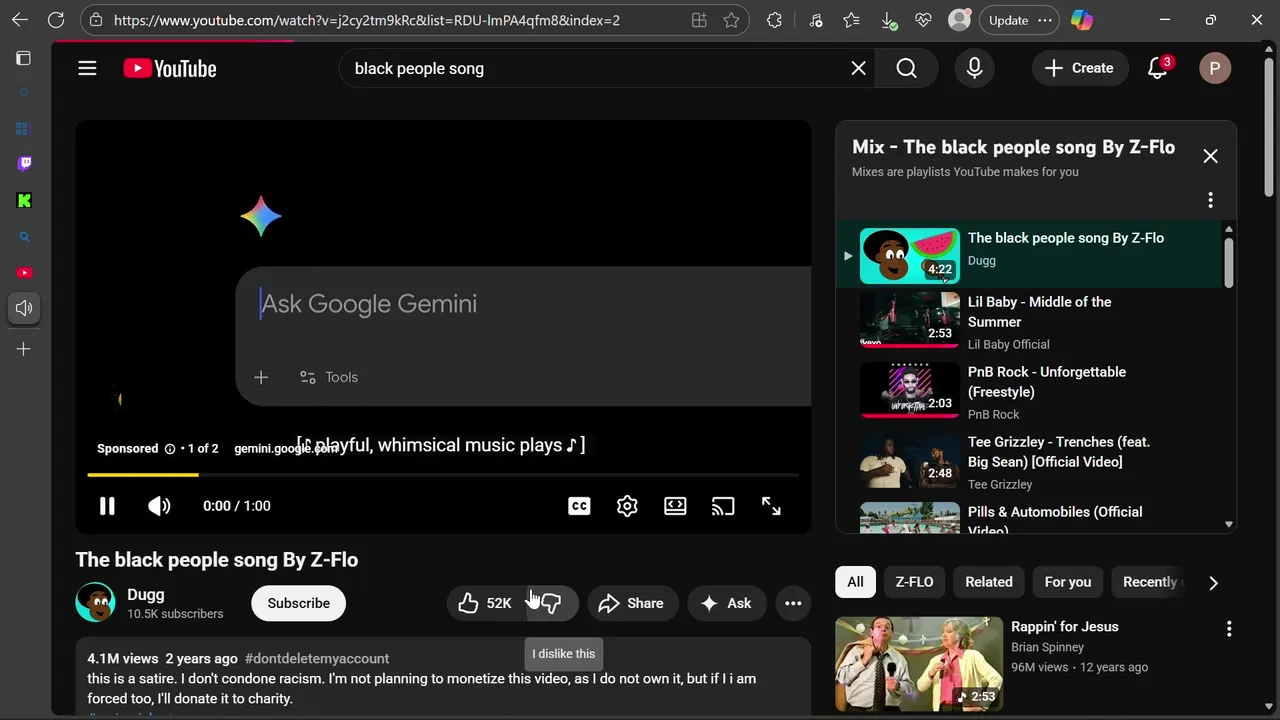Select the Related filter chip

[x=989, y=582]
